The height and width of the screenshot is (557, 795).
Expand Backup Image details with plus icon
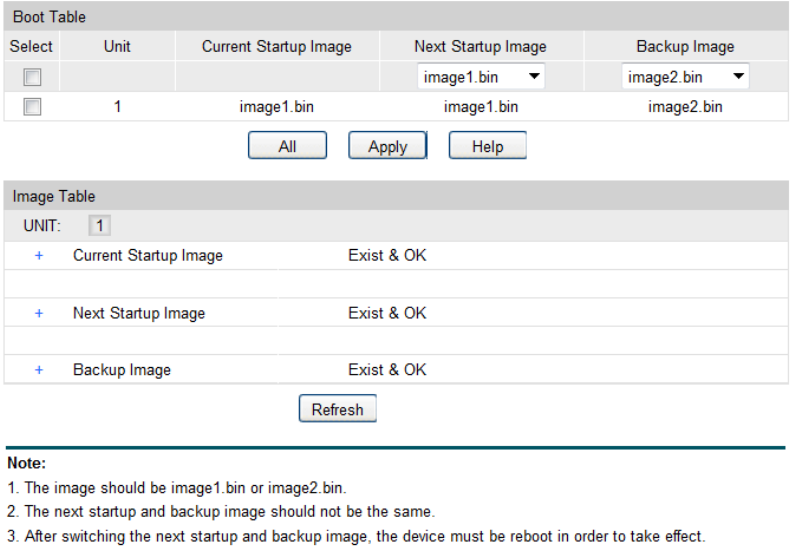tap(40, 370)
